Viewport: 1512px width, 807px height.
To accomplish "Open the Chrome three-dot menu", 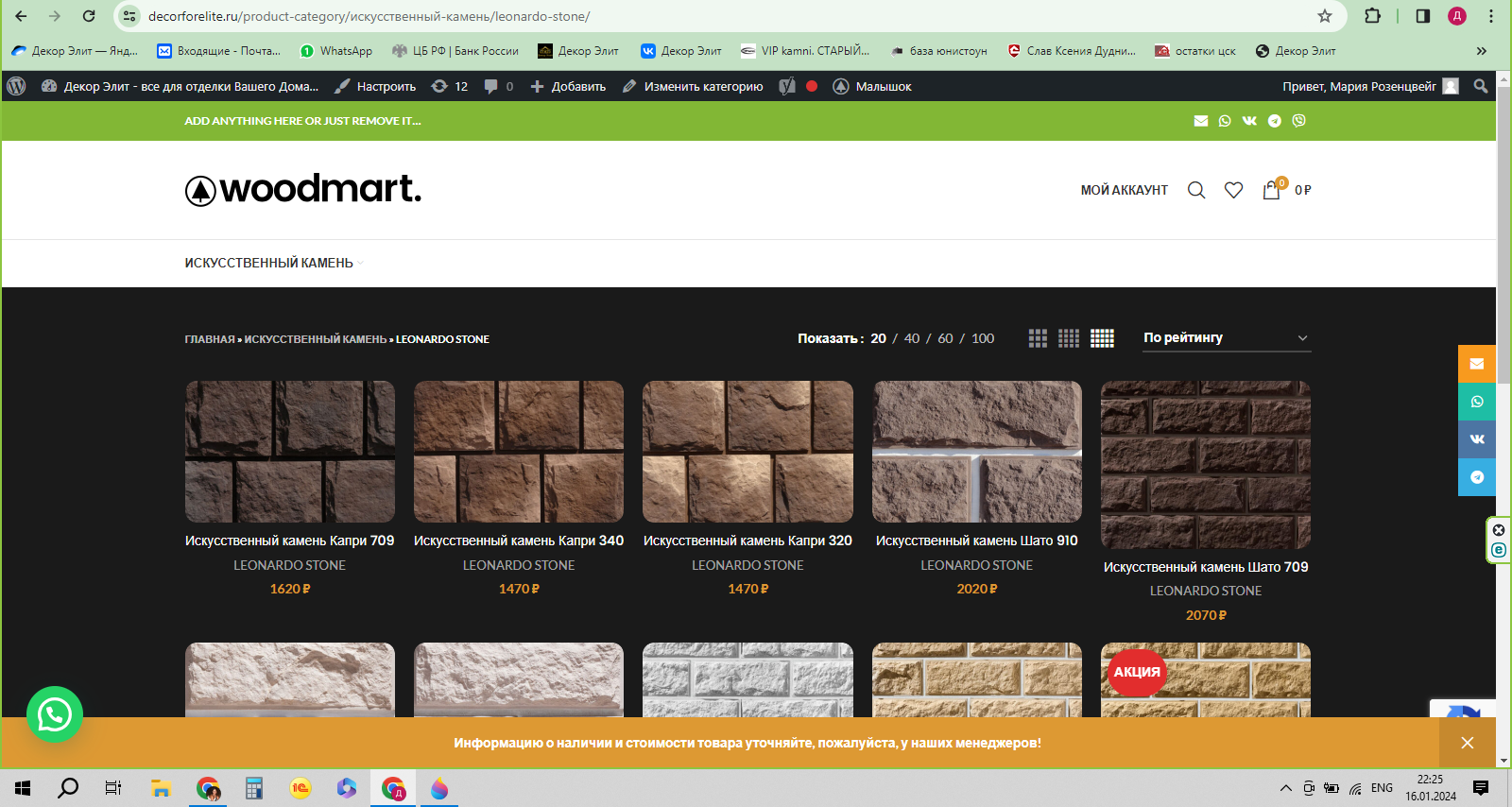I will 1491,16.
